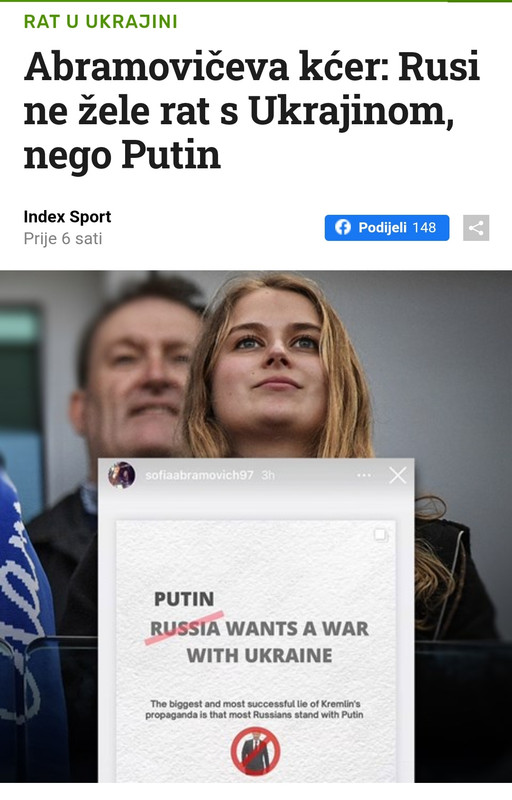
Task: Click the sofiaabramovich97 profile avatar
Action: click(121, 475)
